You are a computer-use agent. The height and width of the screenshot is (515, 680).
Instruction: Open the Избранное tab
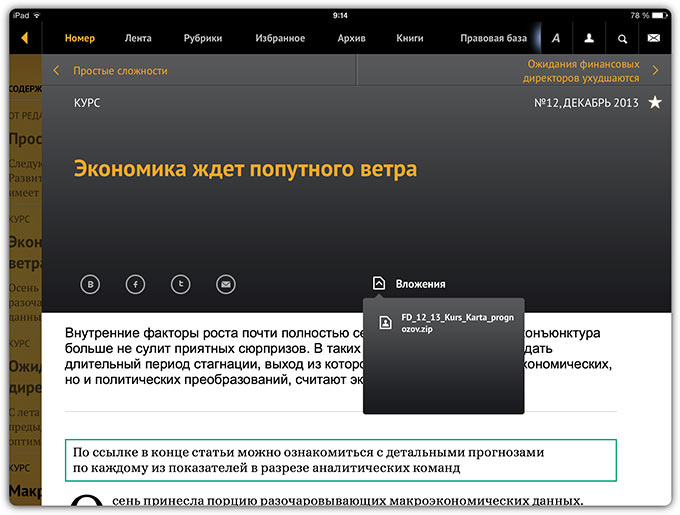(x=280, y=39)
